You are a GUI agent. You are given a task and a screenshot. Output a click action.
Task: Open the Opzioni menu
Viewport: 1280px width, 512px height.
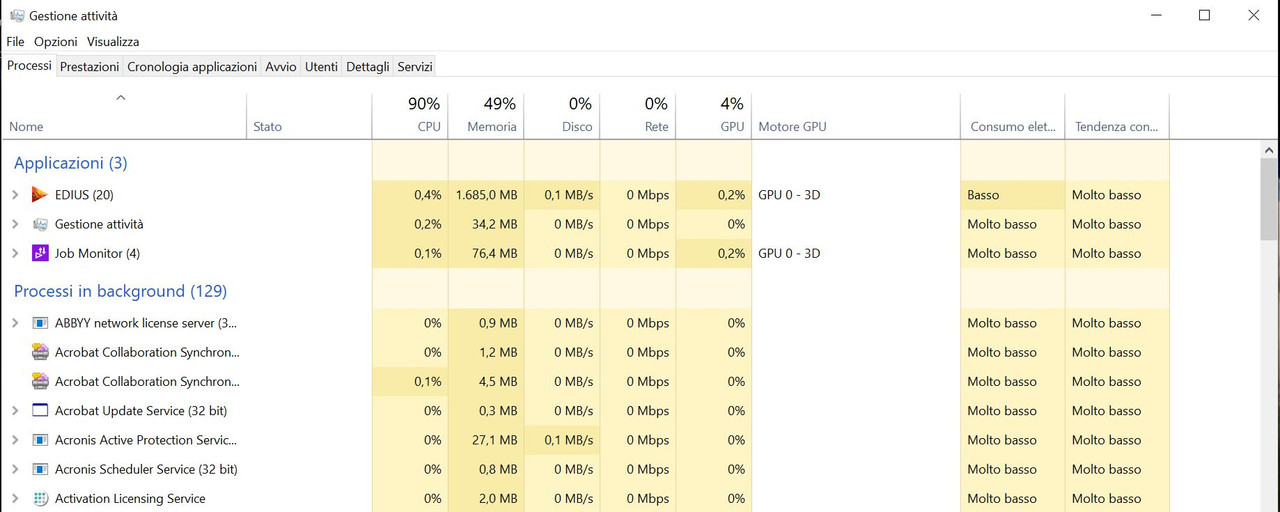point(56,42)
